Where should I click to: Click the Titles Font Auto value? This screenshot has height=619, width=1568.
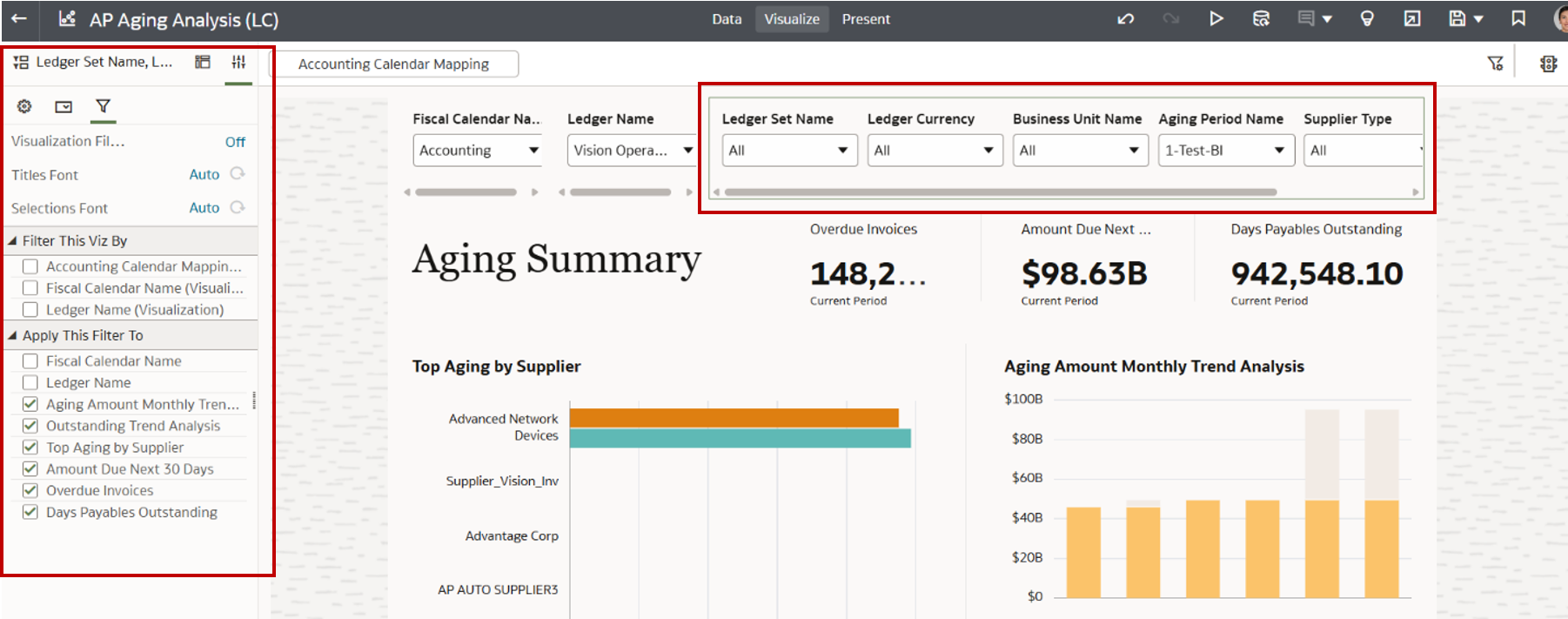204,175
